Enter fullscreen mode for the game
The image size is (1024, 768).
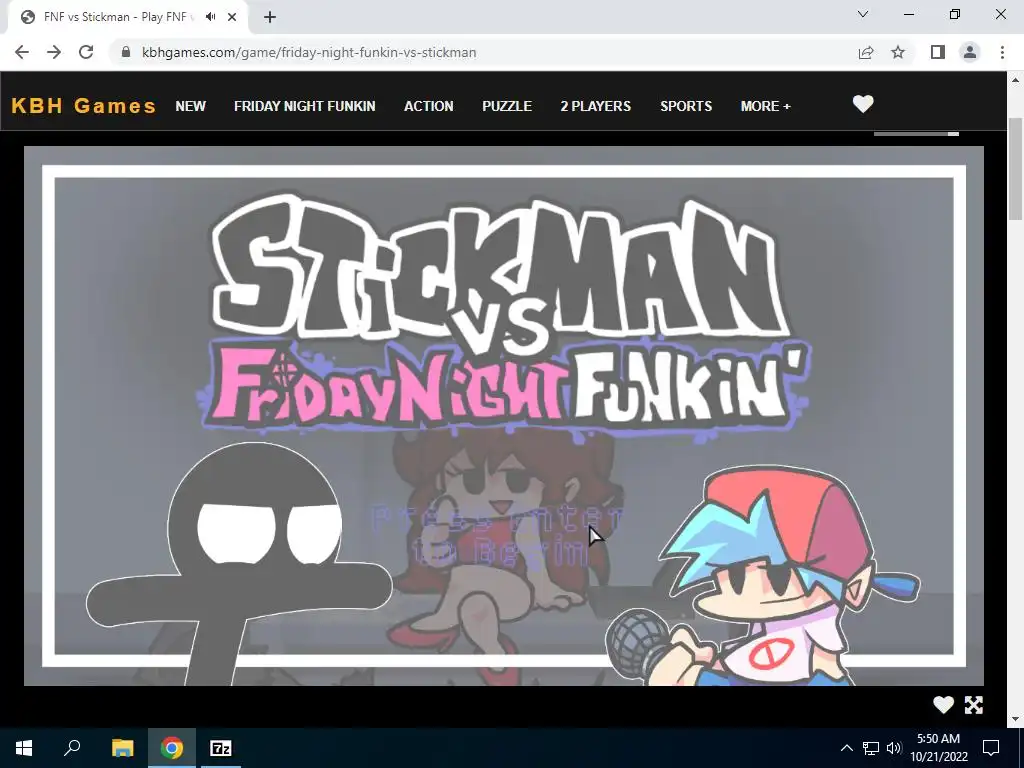pyautogui.click(x=974, y=705)
